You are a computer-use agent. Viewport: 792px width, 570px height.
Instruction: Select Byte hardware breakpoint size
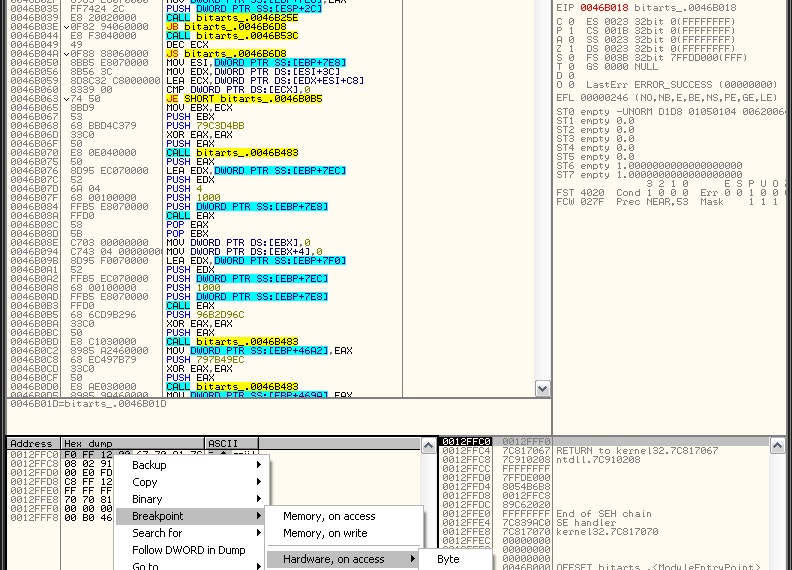click(x=448, y=559)
